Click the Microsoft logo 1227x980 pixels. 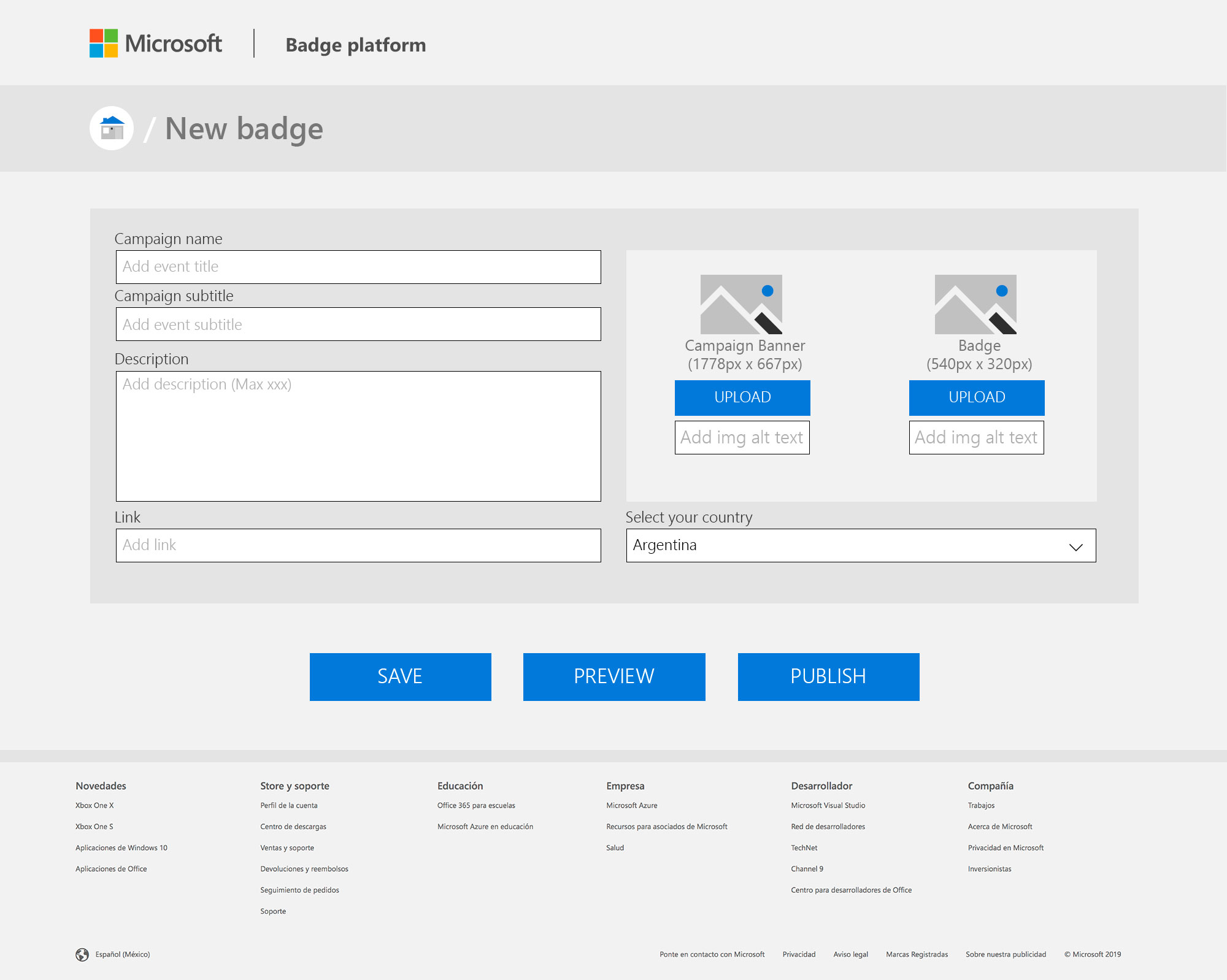156,44
